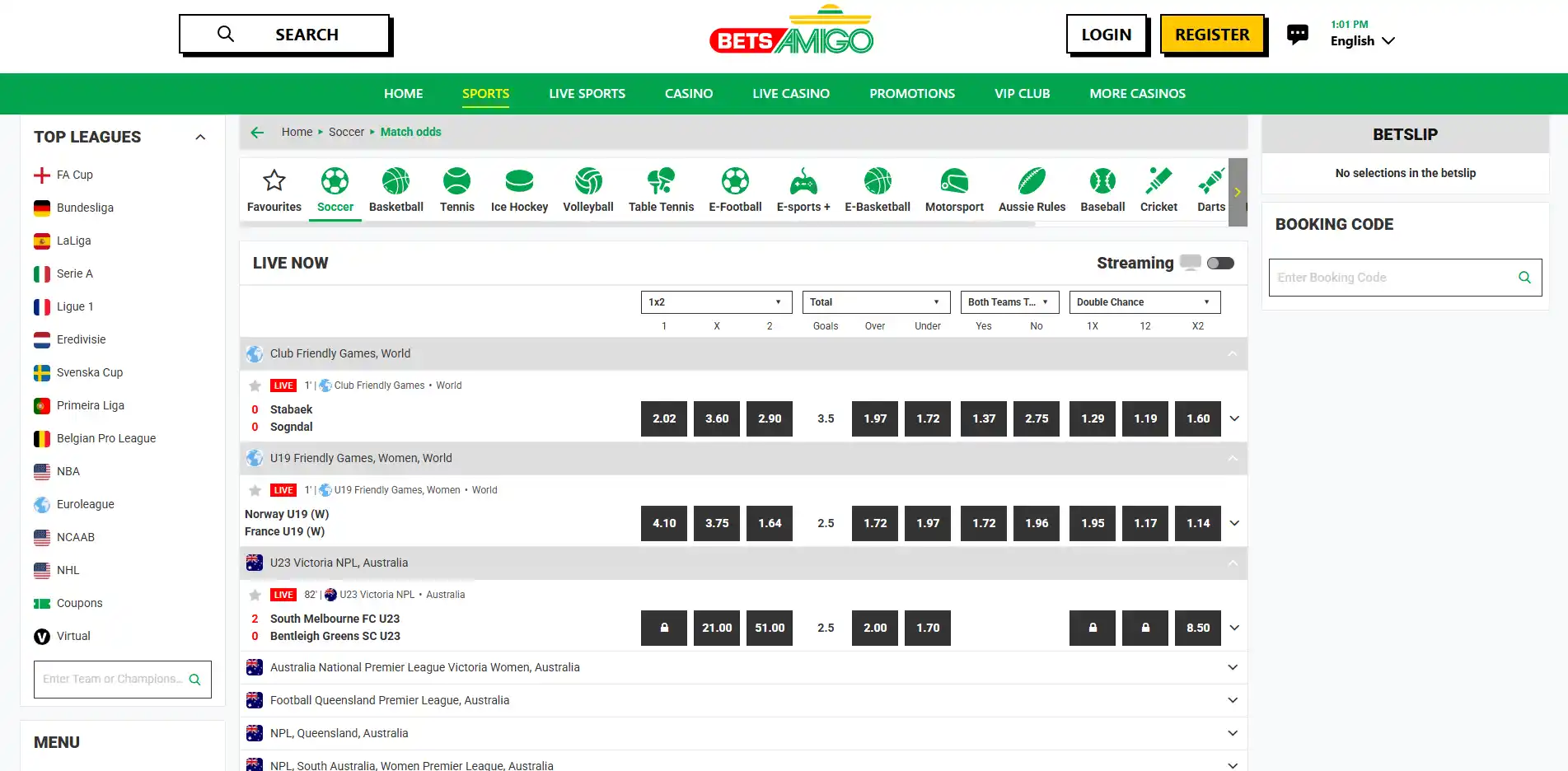The image size is (1568, 771).
Task: Select the Cricket sport icon
Action: 1158,180
